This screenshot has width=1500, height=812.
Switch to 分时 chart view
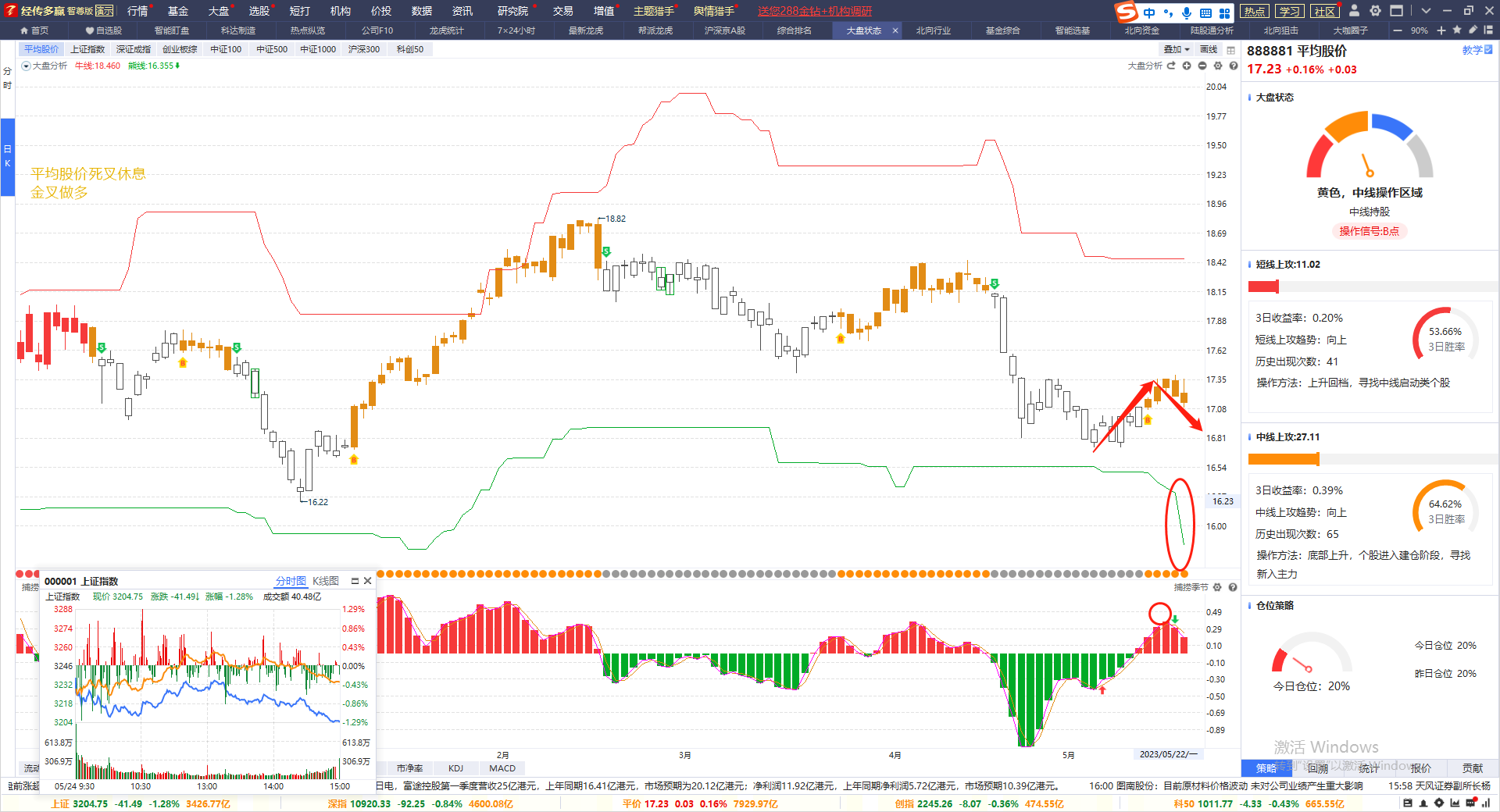7,78
